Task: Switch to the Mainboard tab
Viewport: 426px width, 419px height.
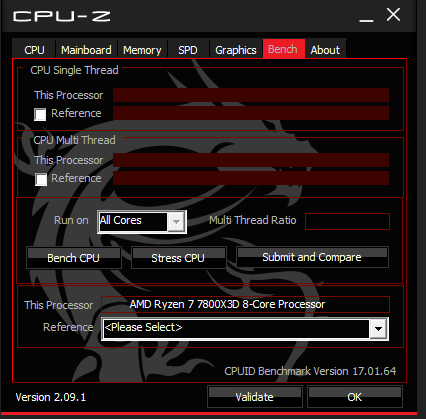Action: click(x=86, y=50)
